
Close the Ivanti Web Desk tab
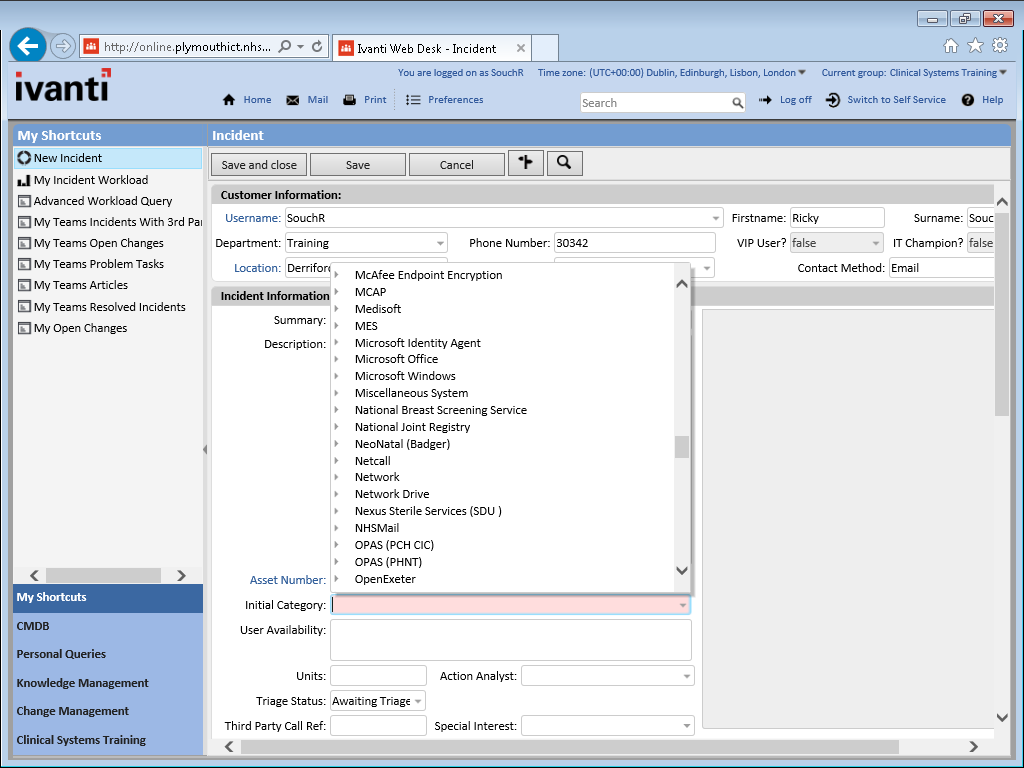(520, 48)
